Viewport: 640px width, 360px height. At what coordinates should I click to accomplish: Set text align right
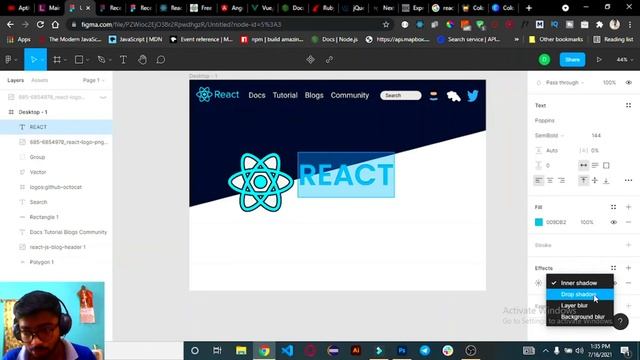pos(562,180)
